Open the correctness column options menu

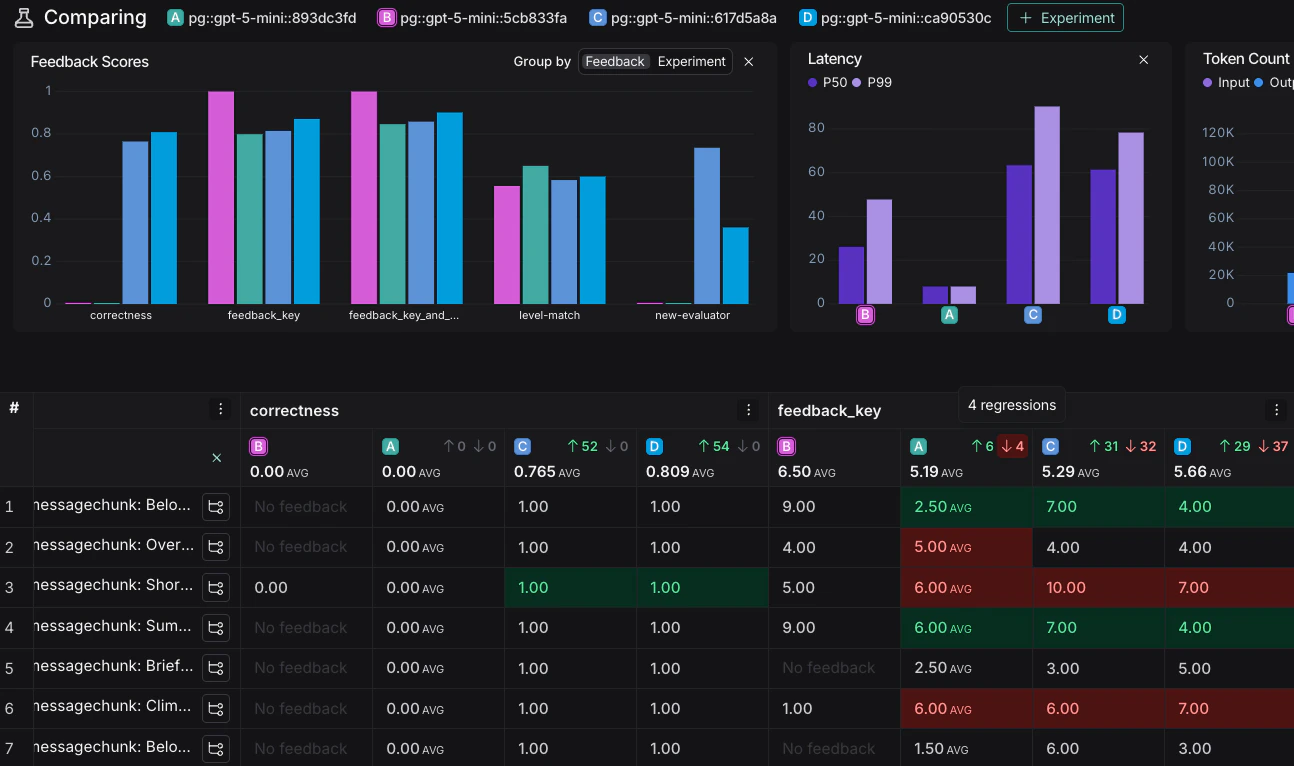click(748, 410)
